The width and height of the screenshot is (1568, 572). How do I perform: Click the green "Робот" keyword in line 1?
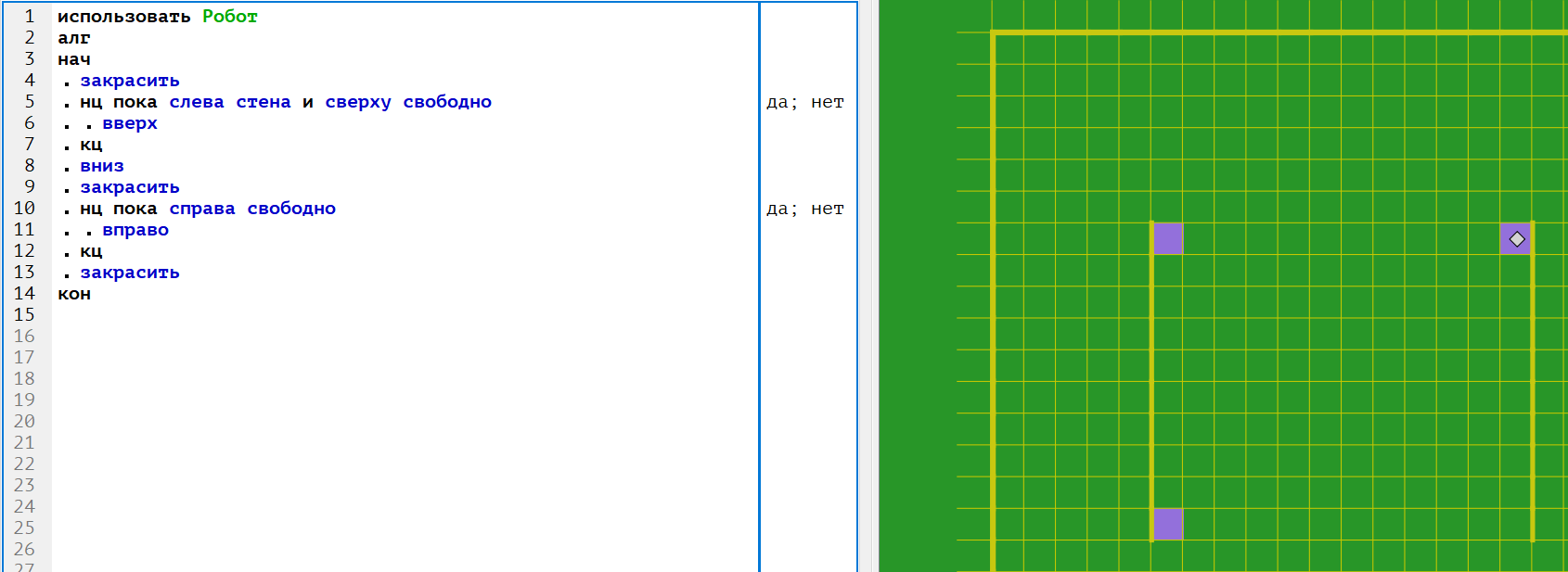tap(230, 17)
